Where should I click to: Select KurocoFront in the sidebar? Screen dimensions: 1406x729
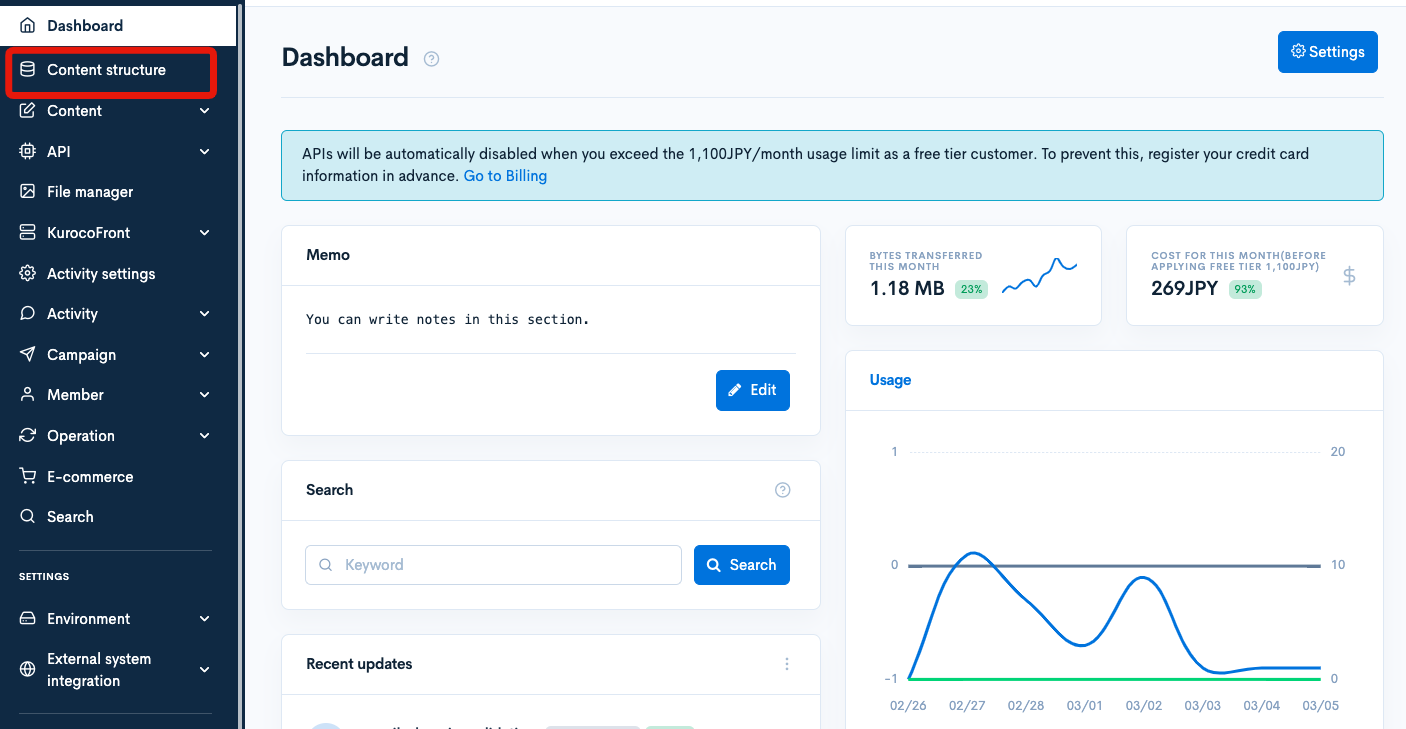point(90,232)
